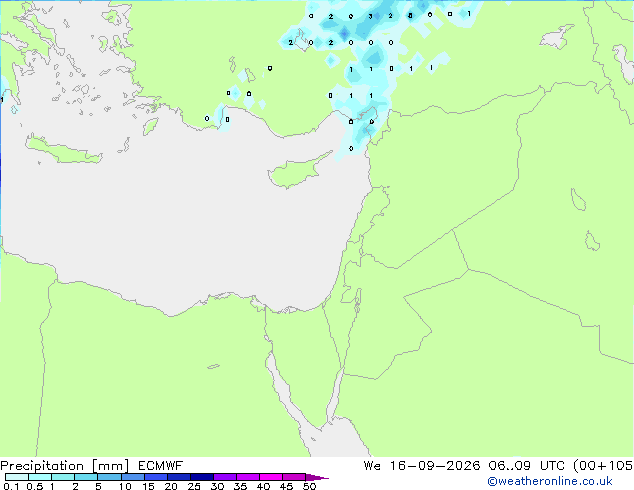Click the legend arrow tip beyond 50

tap(317, 477)
